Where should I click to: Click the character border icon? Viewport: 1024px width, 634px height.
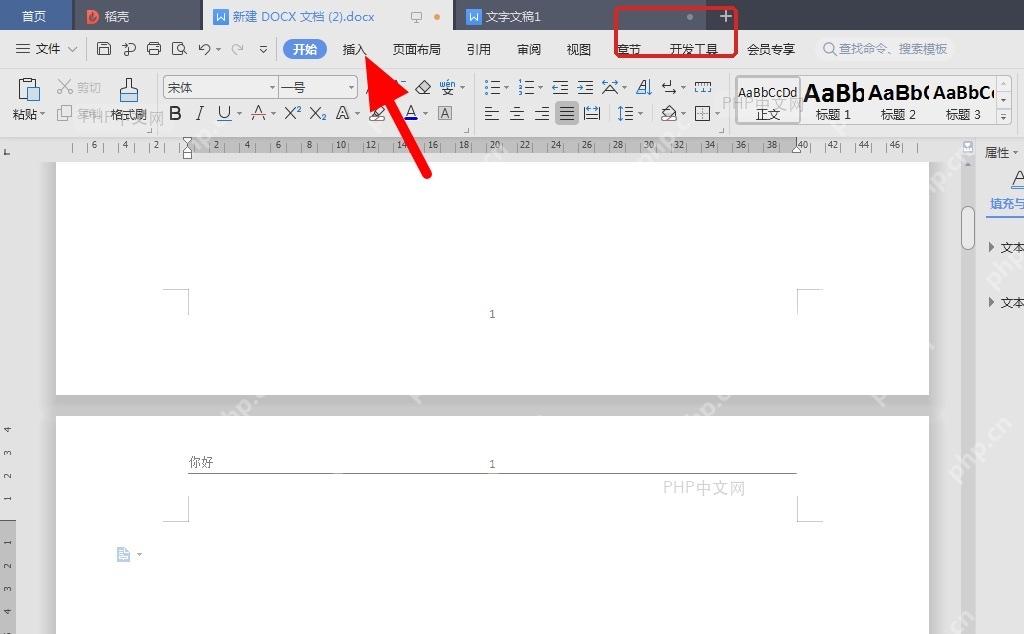point(445,114)
